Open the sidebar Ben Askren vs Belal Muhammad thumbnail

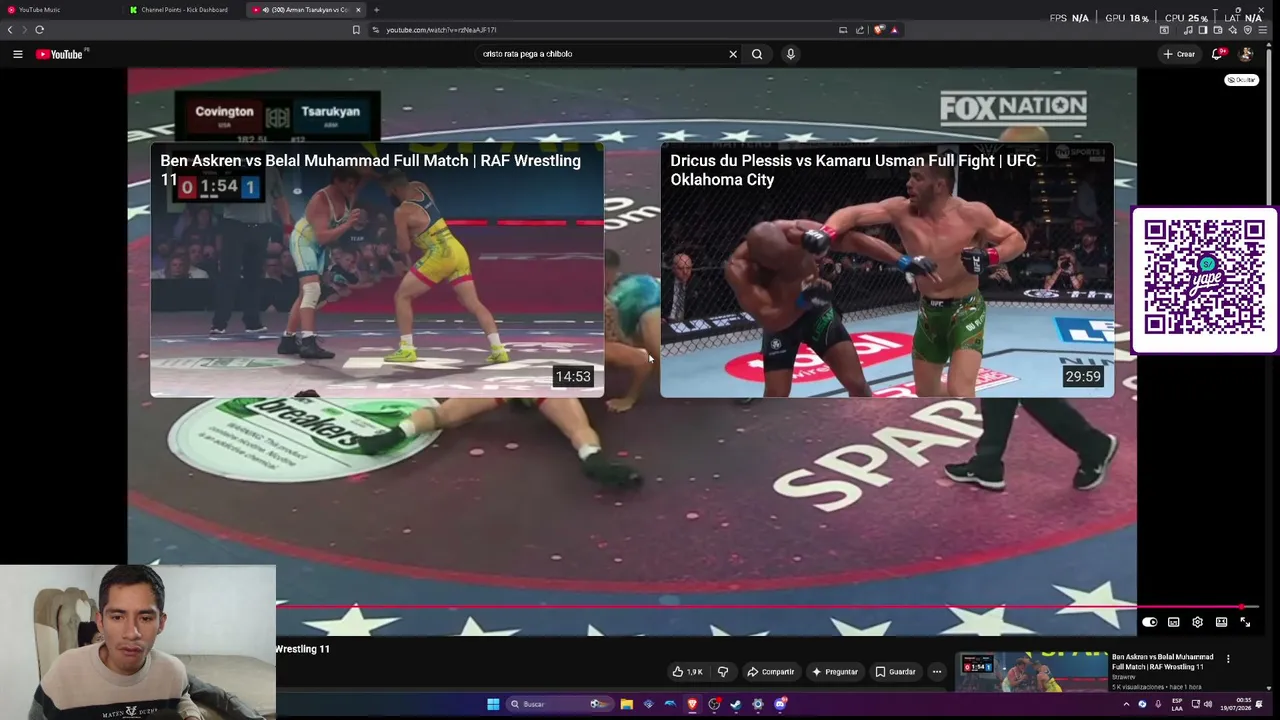pyautogui.click(x=1031, y=672)
